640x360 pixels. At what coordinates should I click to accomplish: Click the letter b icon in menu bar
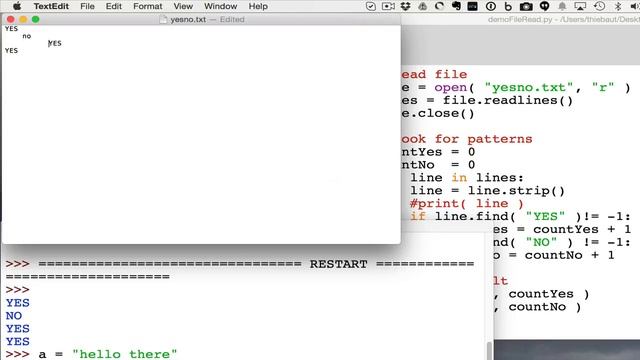tap(508, 6)
